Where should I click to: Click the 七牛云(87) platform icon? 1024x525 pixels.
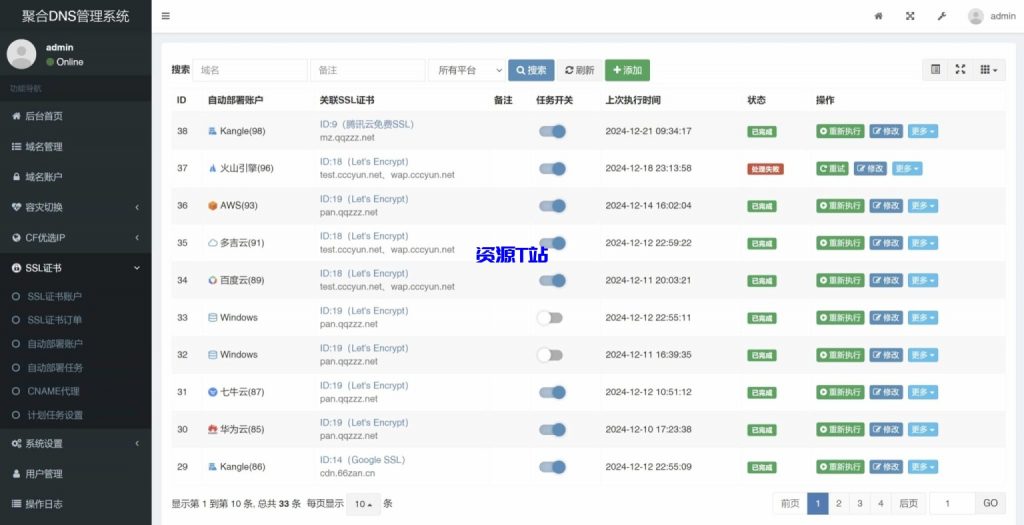tap(212, 392)
